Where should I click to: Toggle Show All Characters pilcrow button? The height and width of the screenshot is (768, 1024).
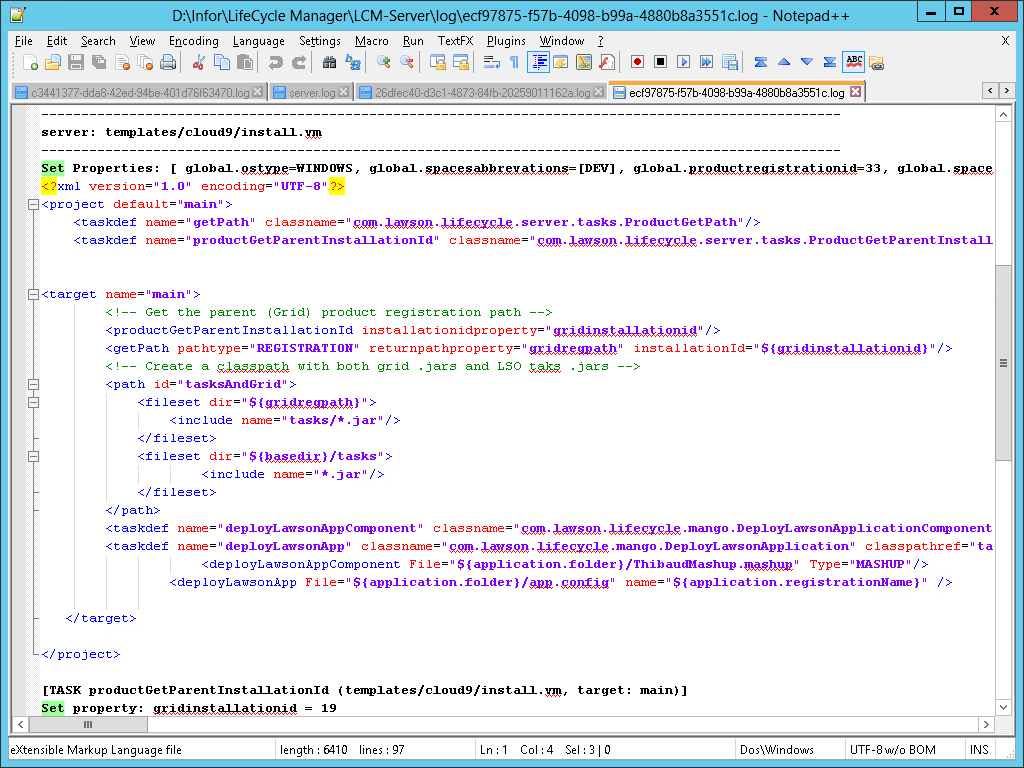(x=514, y=62)
